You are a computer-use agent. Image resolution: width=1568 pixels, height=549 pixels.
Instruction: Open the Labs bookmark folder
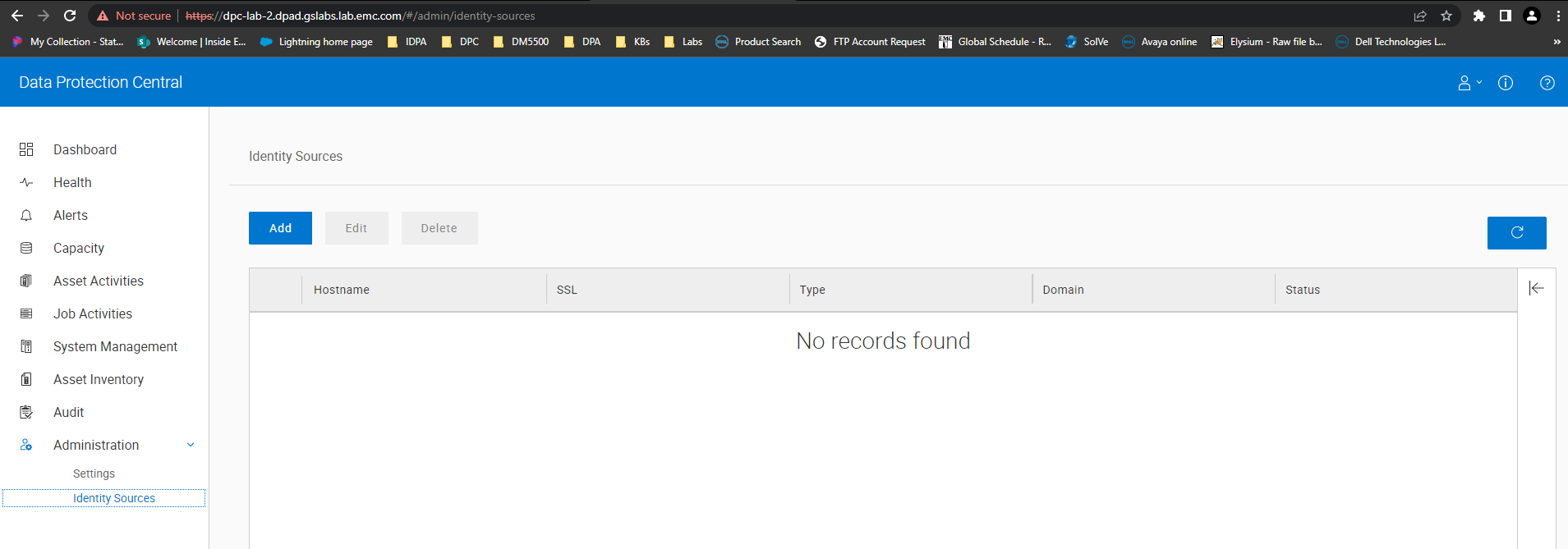tap(683, 42)
